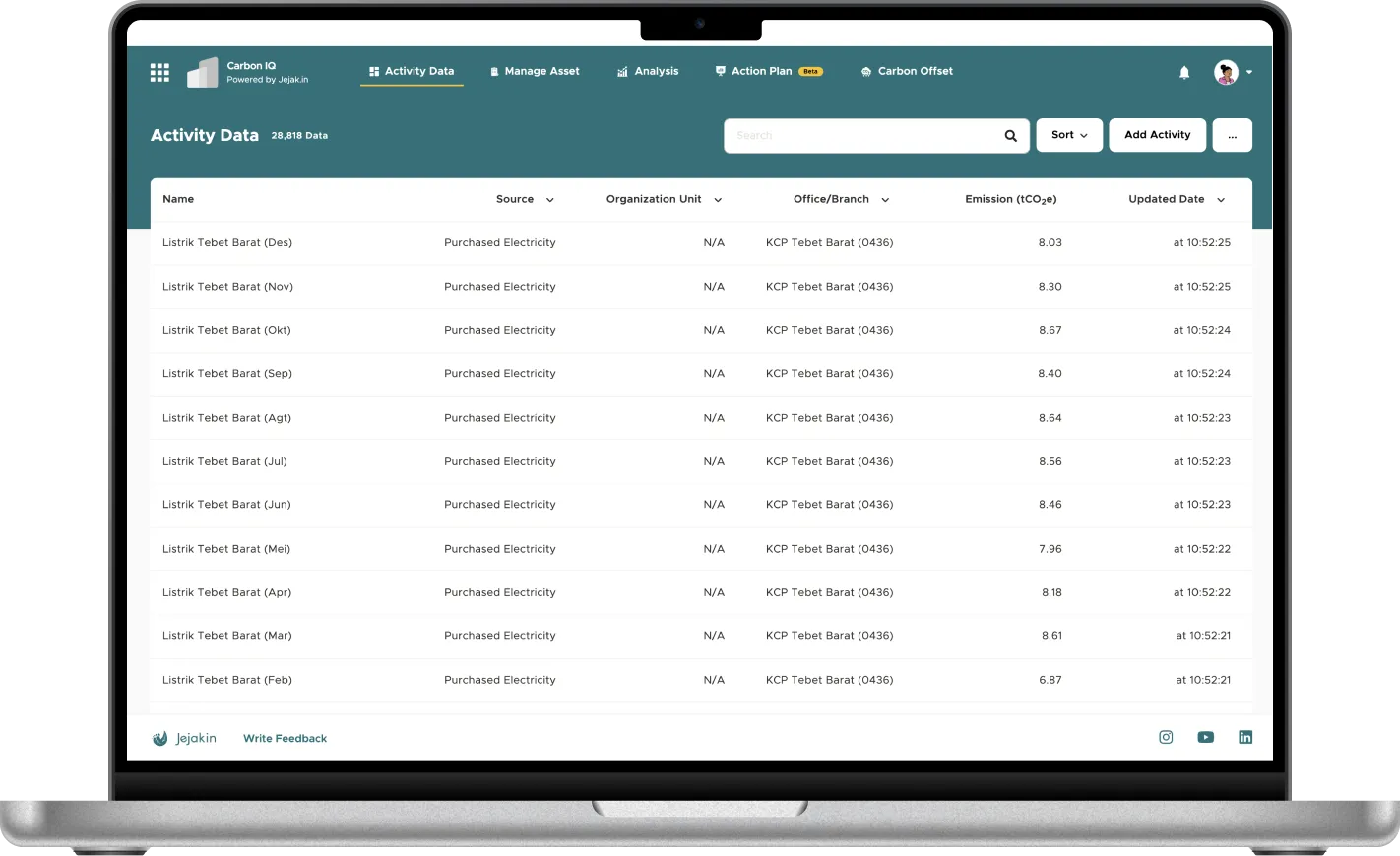Image resolution: width=1400 pixels, height=856 pixels.
Task: Click the Add Activity button
Action: coord(1157,135)
